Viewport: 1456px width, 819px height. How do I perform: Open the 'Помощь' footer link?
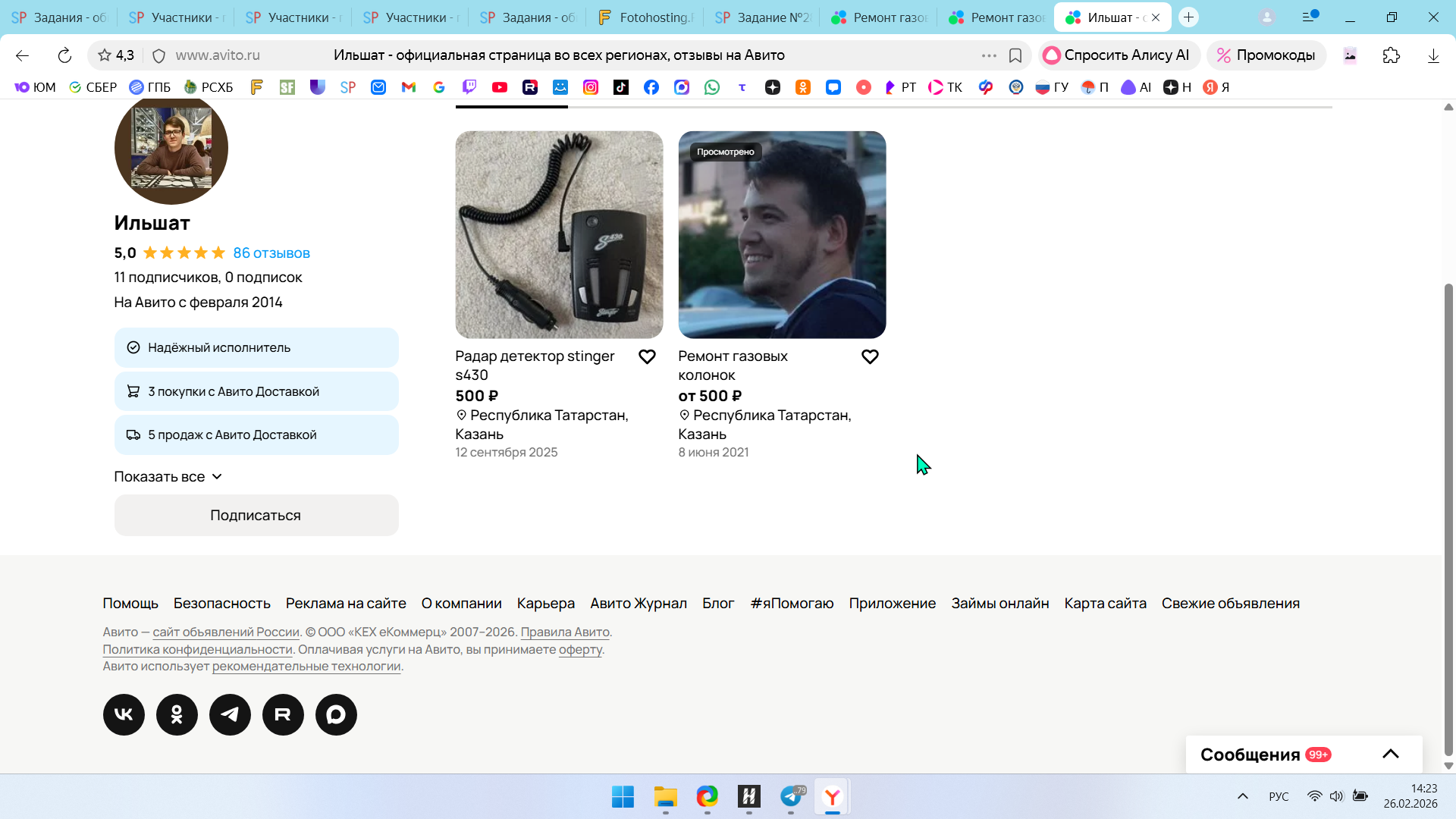click(x=130, y=604)
